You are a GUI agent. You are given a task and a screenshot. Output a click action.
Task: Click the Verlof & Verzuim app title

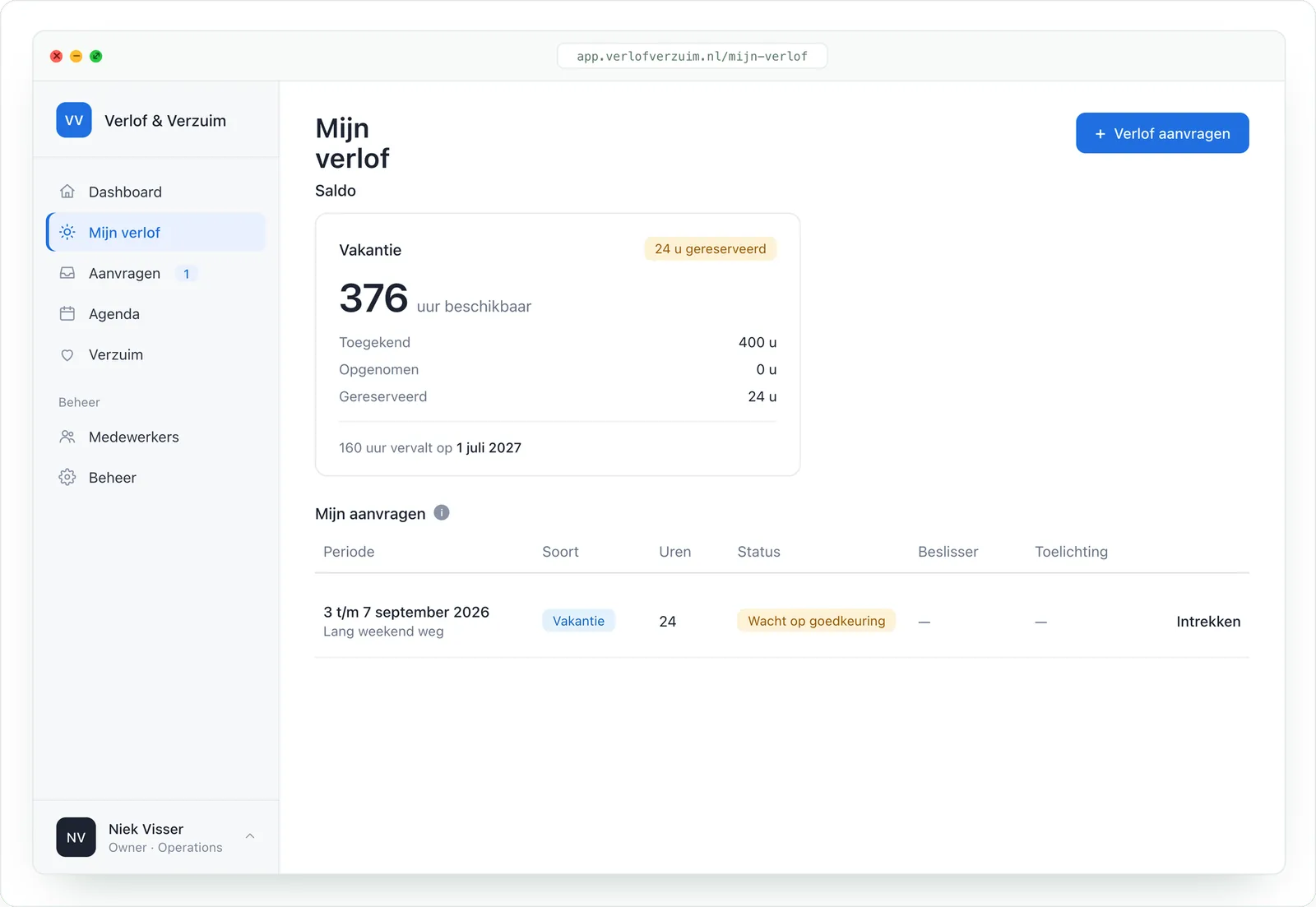165,120
